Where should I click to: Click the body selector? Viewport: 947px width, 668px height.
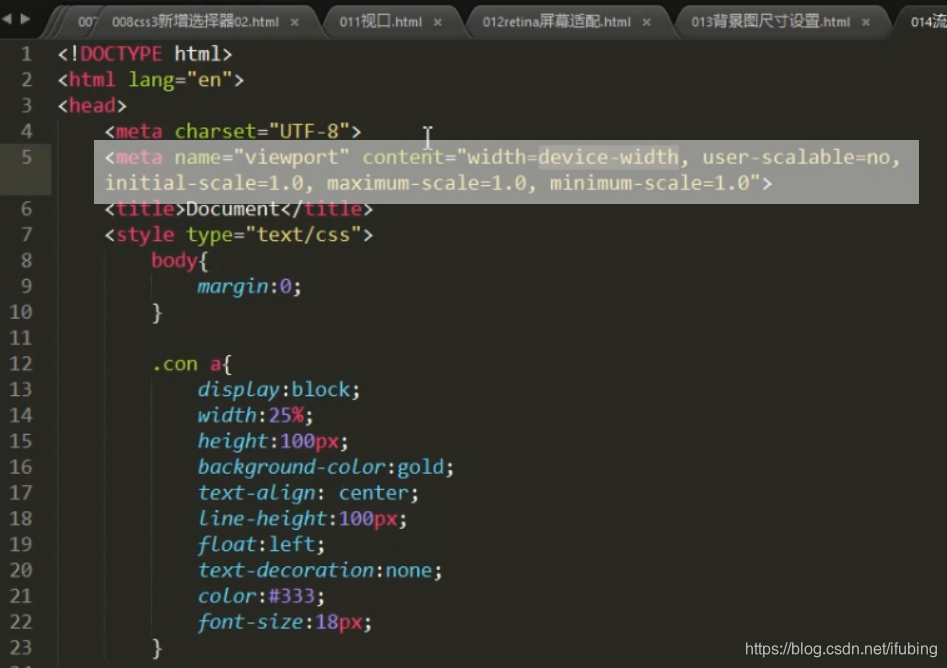coord(174,261)
